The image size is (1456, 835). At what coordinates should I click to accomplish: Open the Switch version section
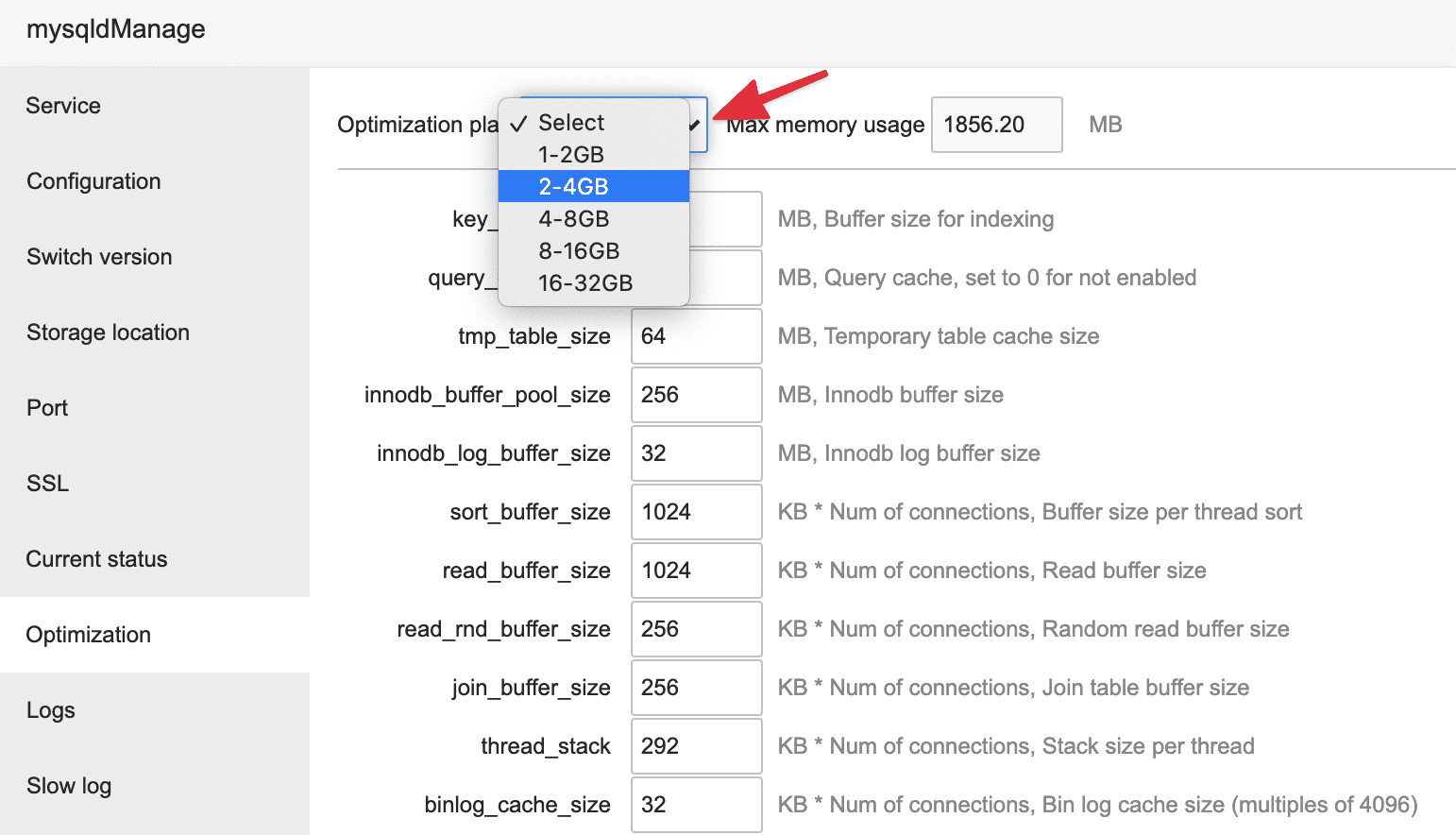click(99, 257)
